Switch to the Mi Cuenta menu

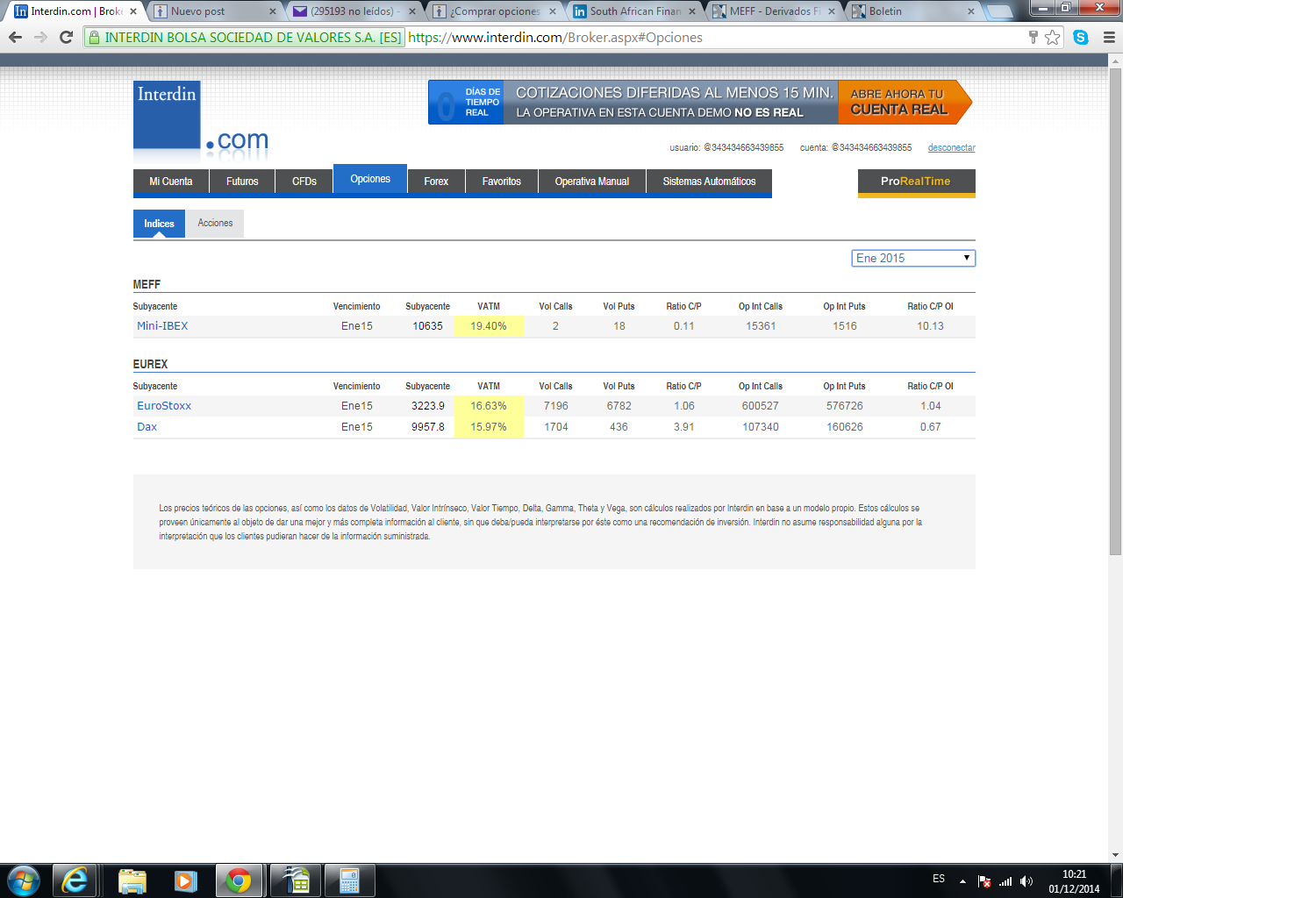pos(171,182)
